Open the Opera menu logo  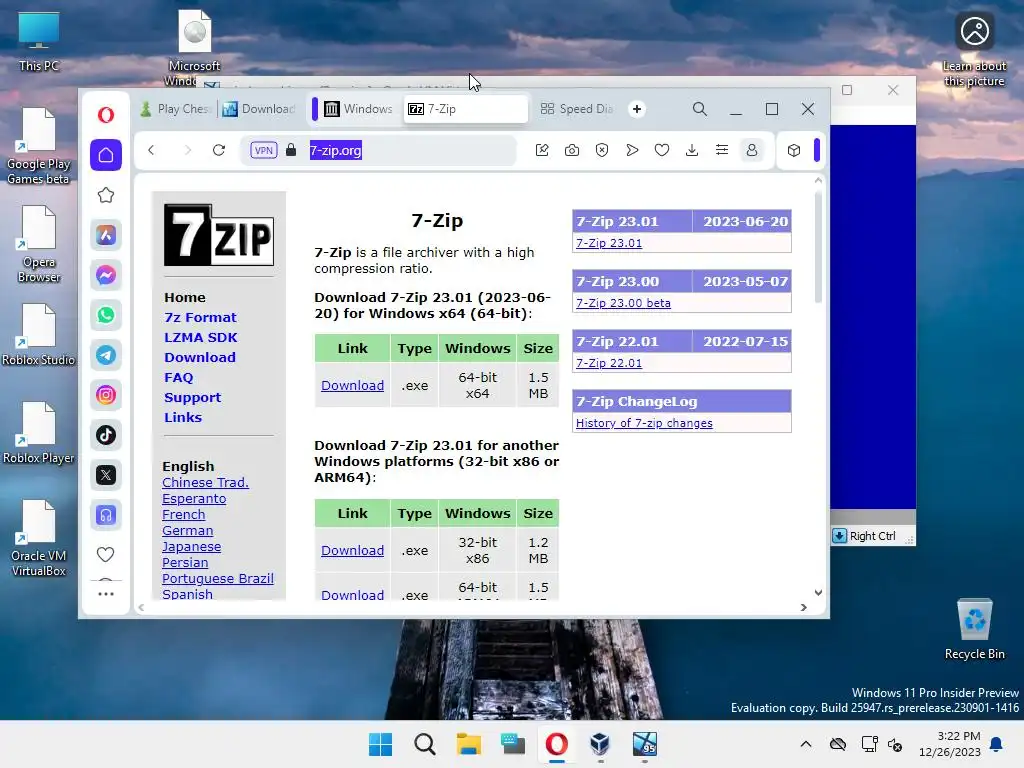tap(106, 115)
